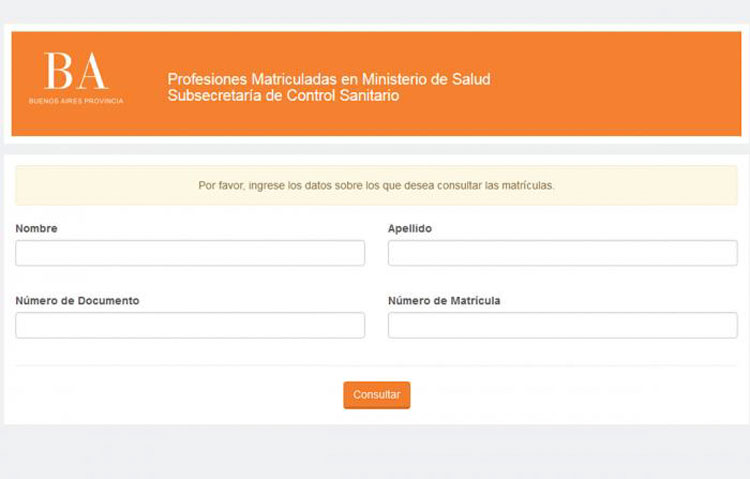Viewport: 750px width, 479px height.
Task: Click empty orange banner area right of title
Action: (x=617, y=84)
